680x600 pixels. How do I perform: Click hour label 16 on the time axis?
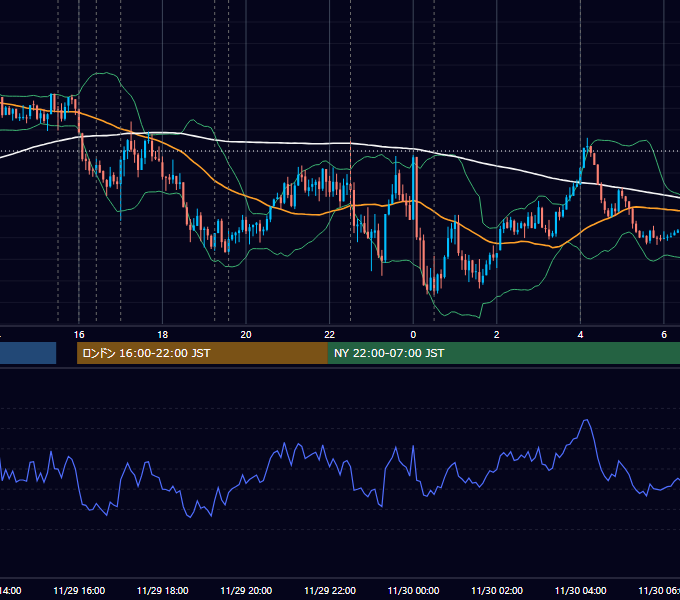tap(79, 335)
